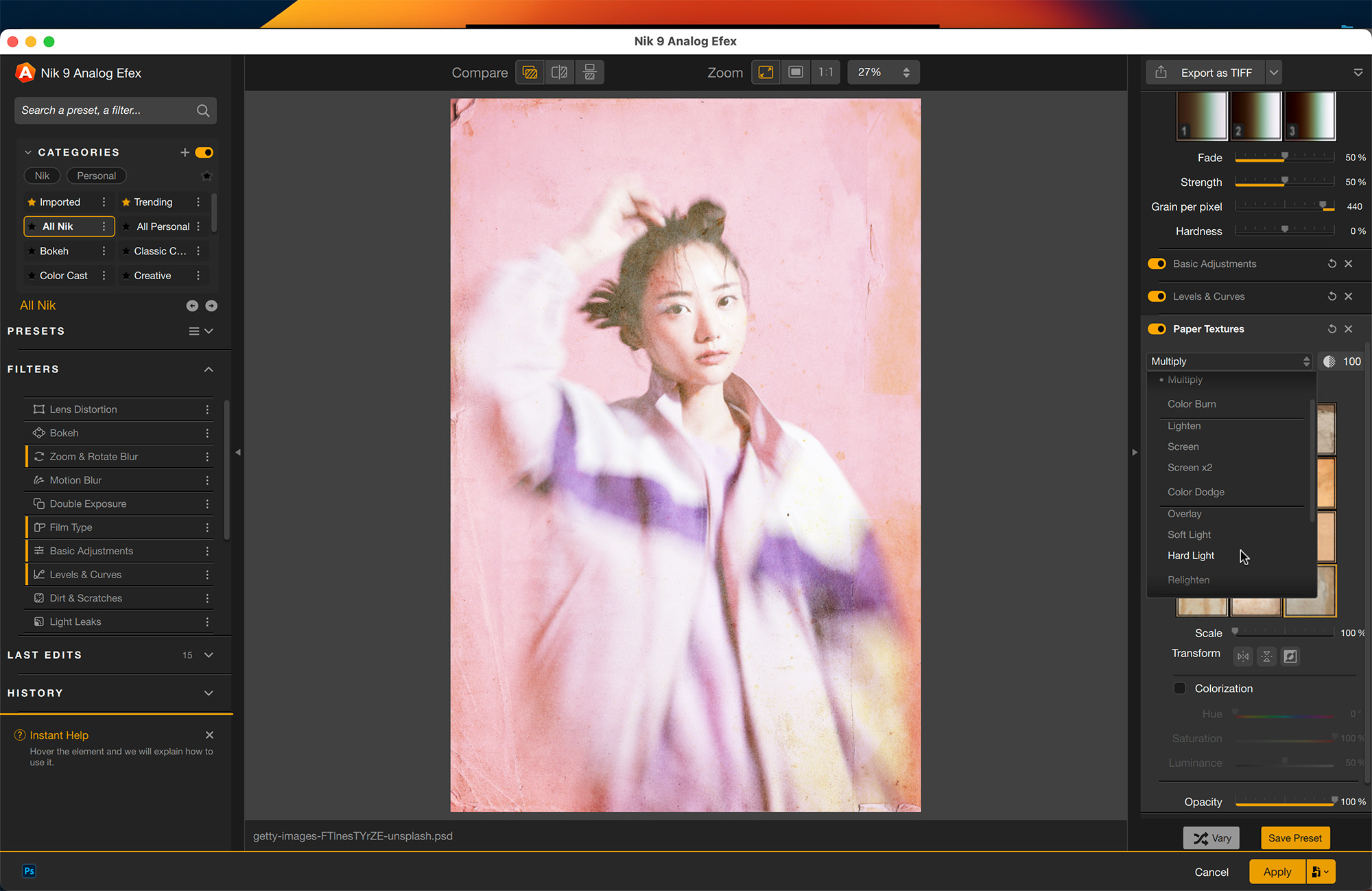Viewport: 1372px width, 891px height.
Task: Click the add category plus icon
Action: tap(185, 152)
